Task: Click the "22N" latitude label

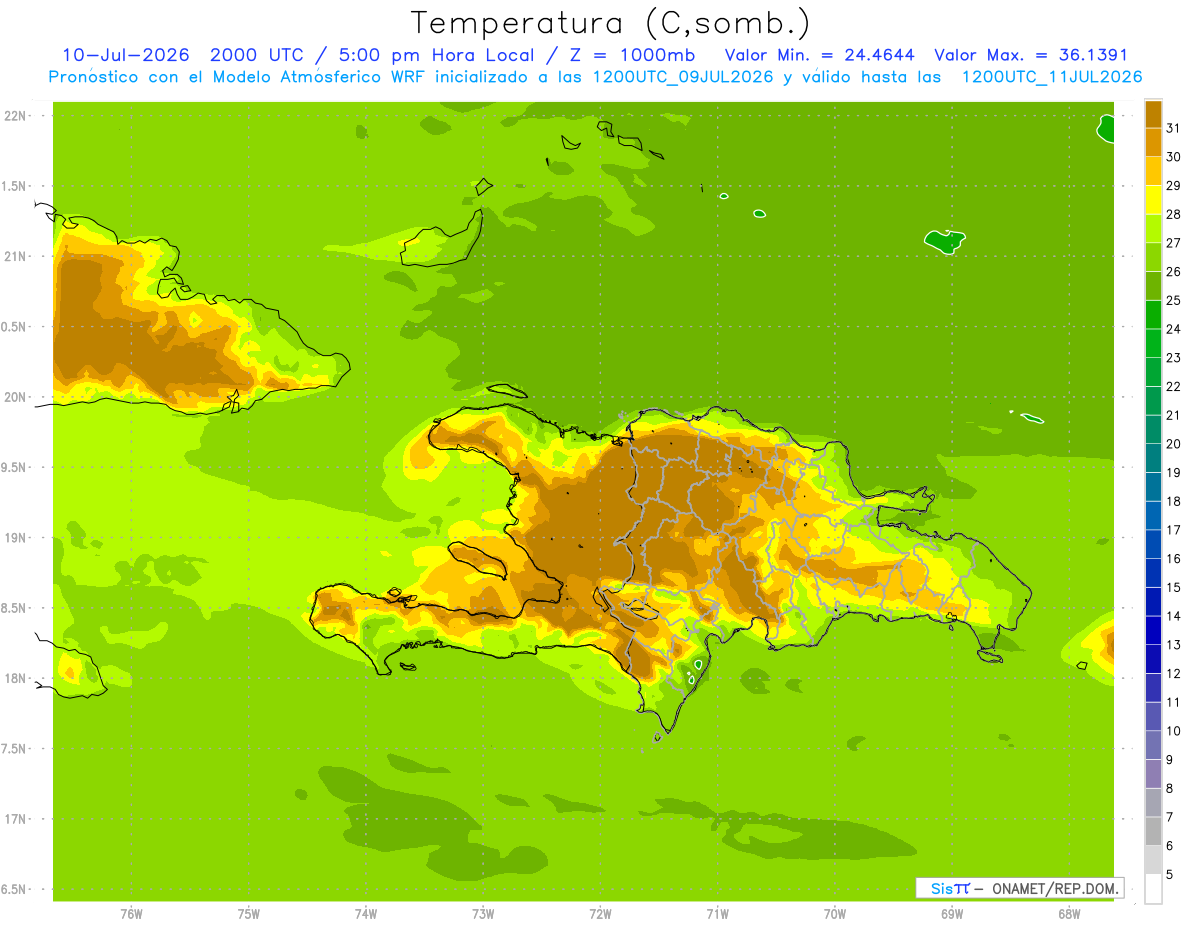Action: tap(17, 116)
